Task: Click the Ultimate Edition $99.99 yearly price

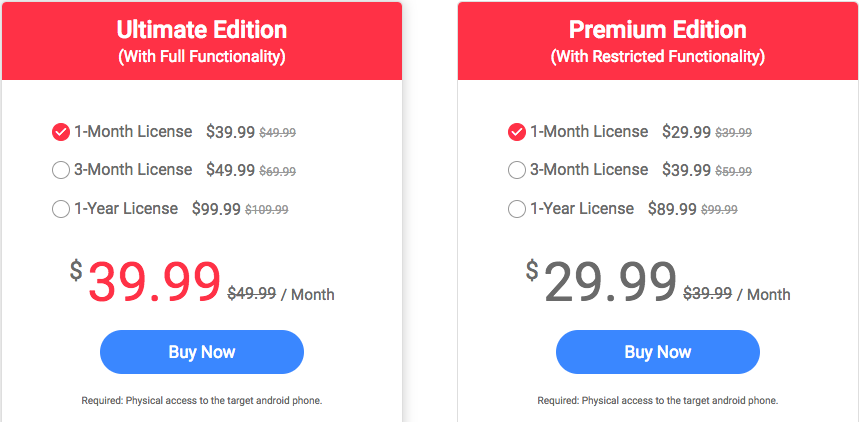Action: 223,209
